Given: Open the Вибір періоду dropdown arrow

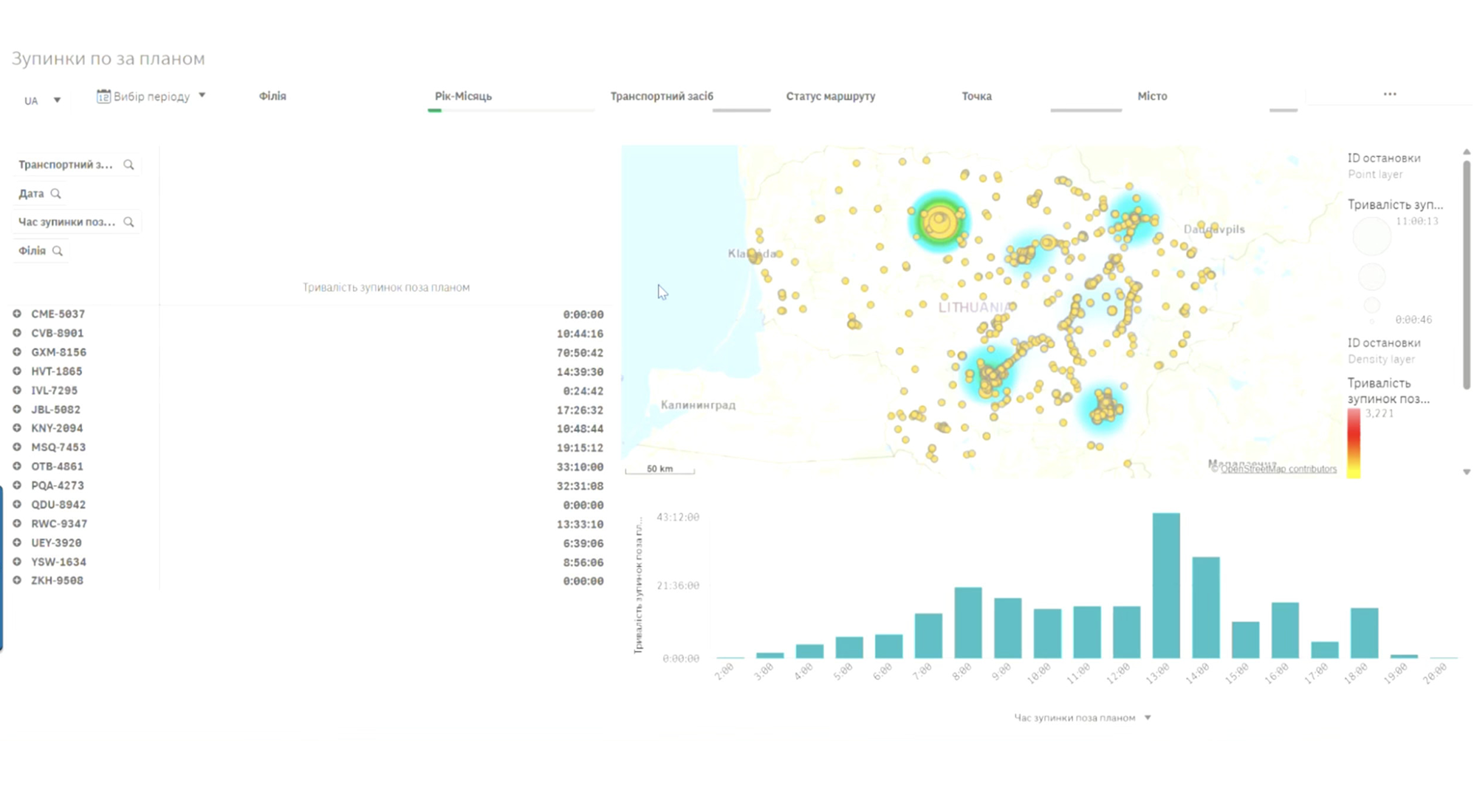Looking at the screenshot, I should (x=202, y=95).
